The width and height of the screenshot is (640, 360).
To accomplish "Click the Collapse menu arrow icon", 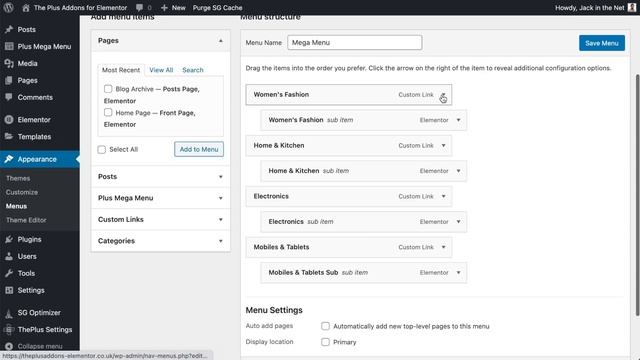I will tap(9, 346).
